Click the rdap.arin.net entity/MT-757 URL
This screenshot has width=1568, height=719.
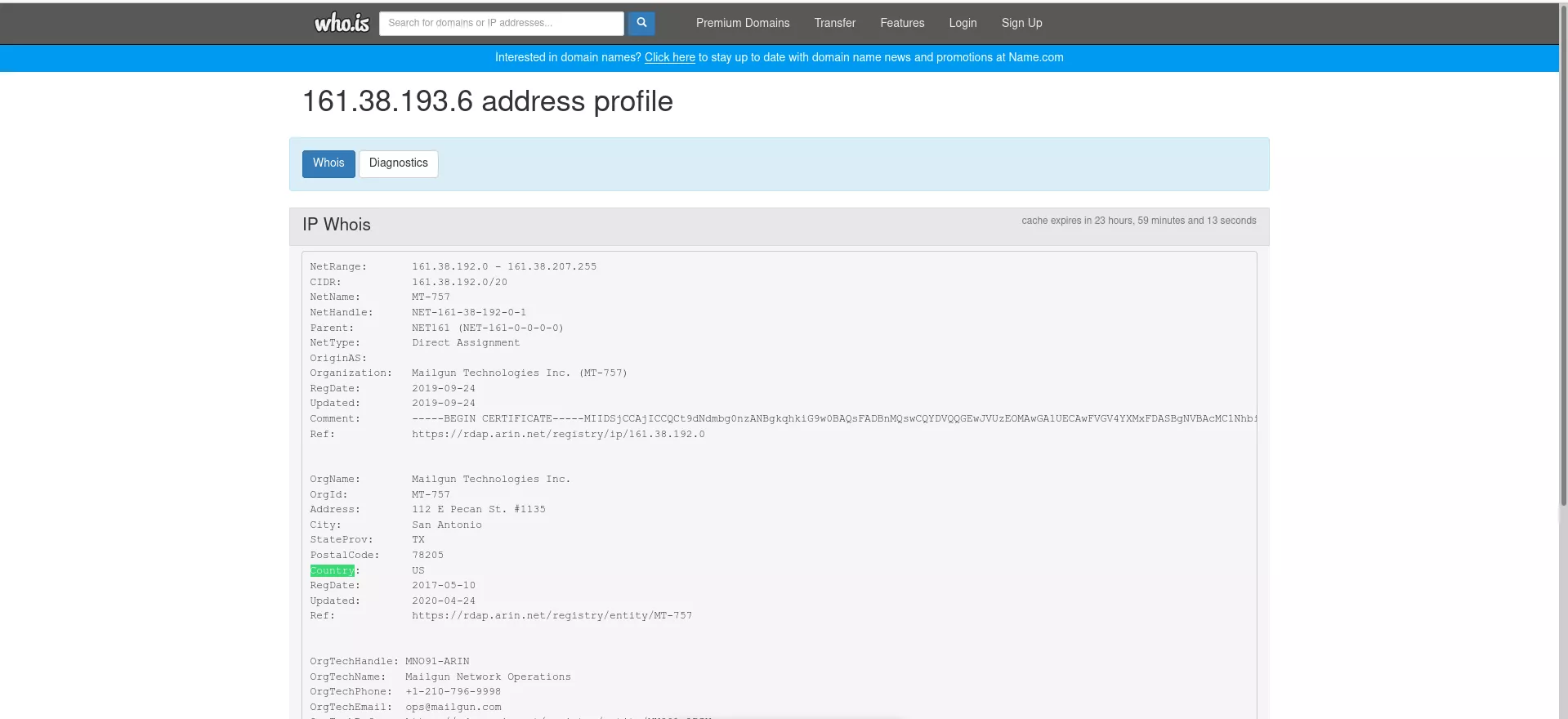coord(552,616)
